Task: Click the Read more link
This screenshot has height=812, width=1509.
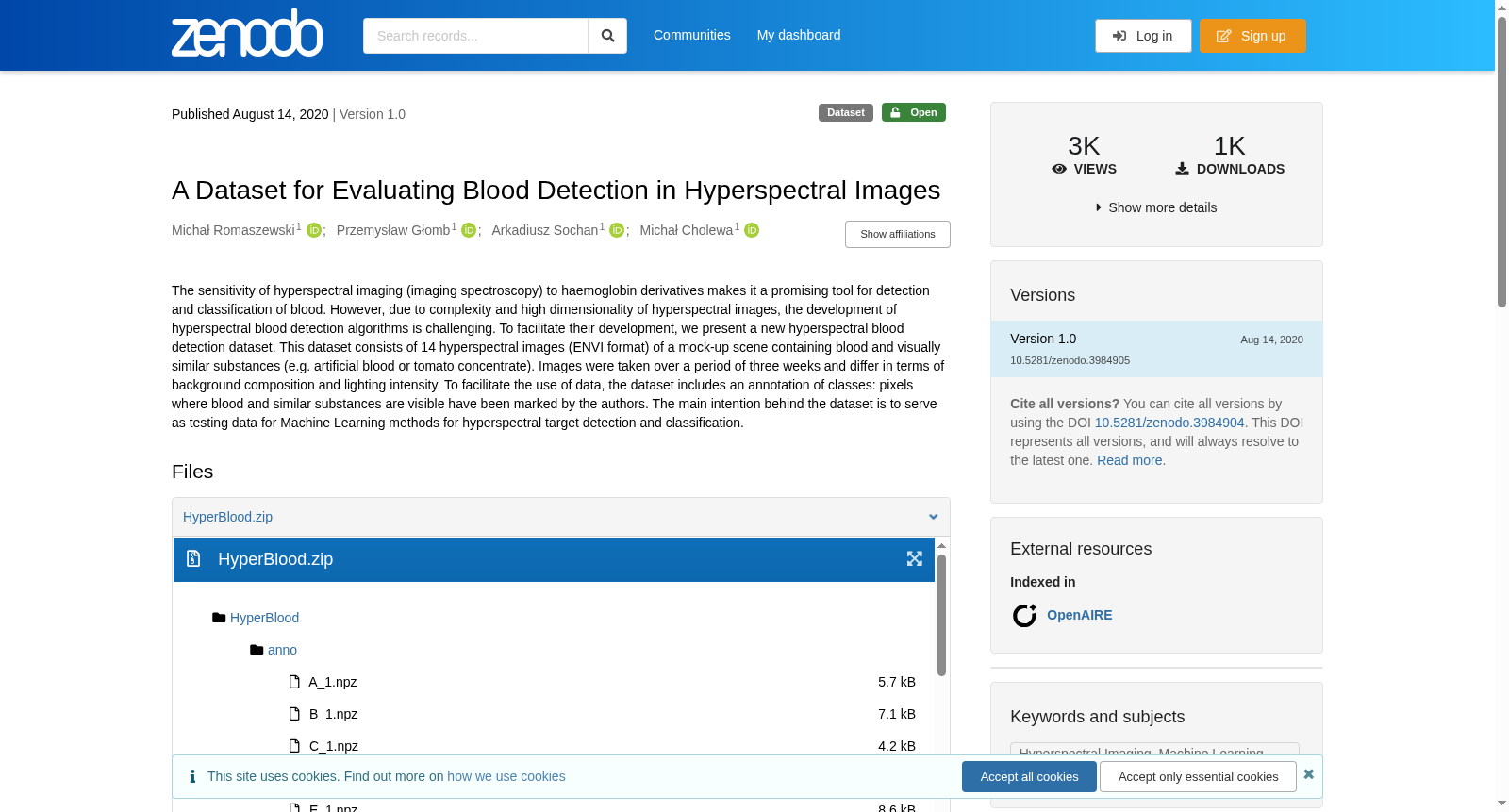Action: click(x=1129, y=460)
